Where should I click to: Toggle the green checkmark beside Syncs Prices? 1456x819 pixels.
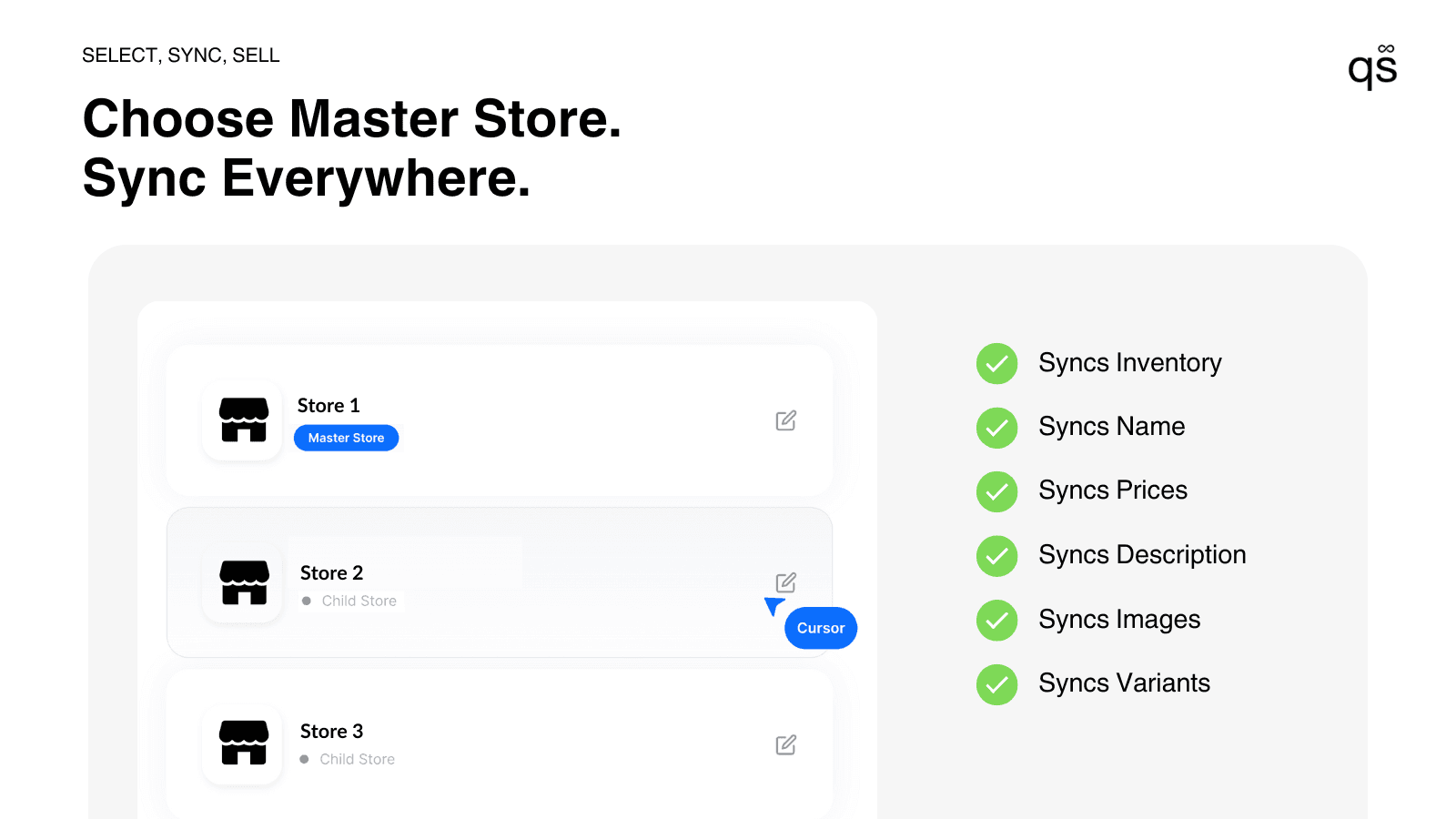click(x=996, y=491)
